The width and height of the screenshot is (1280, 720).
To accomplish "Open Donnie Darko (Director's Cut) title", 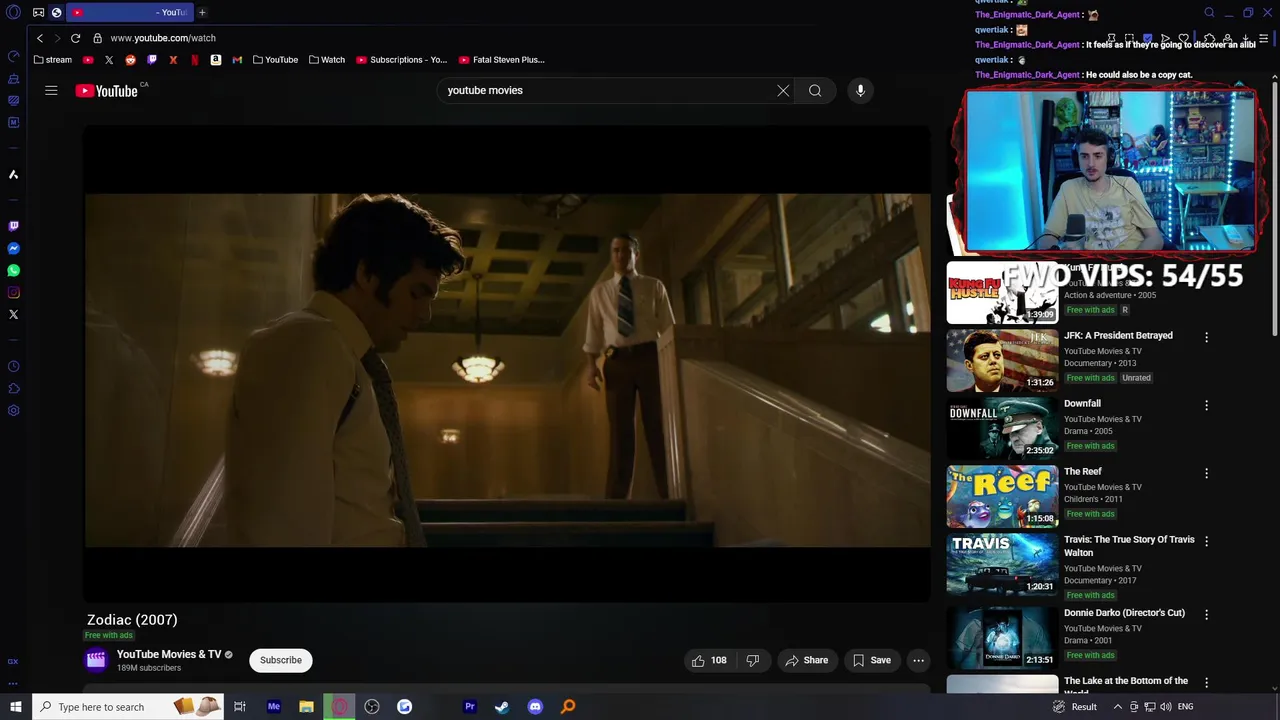I will point(1124,613).
